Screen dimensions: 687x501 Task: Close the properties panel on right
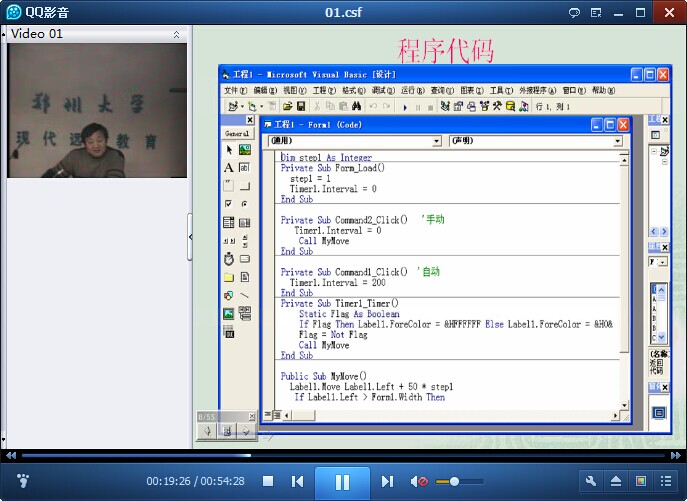(x=665, y=247)
